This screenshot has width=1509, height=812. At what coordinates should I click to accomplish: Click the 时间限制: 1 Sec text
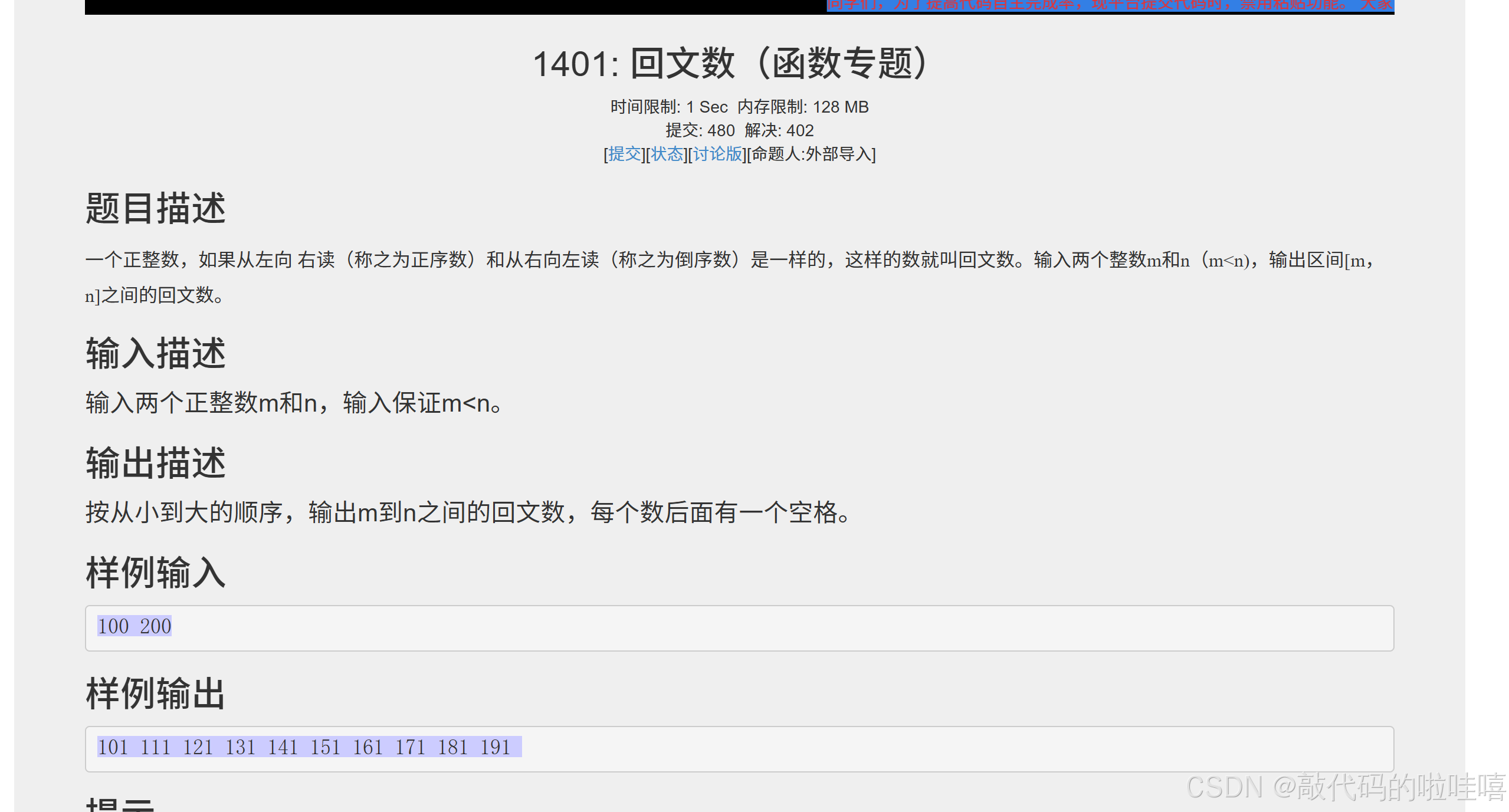pyautogui.click(x=669, y=107)
